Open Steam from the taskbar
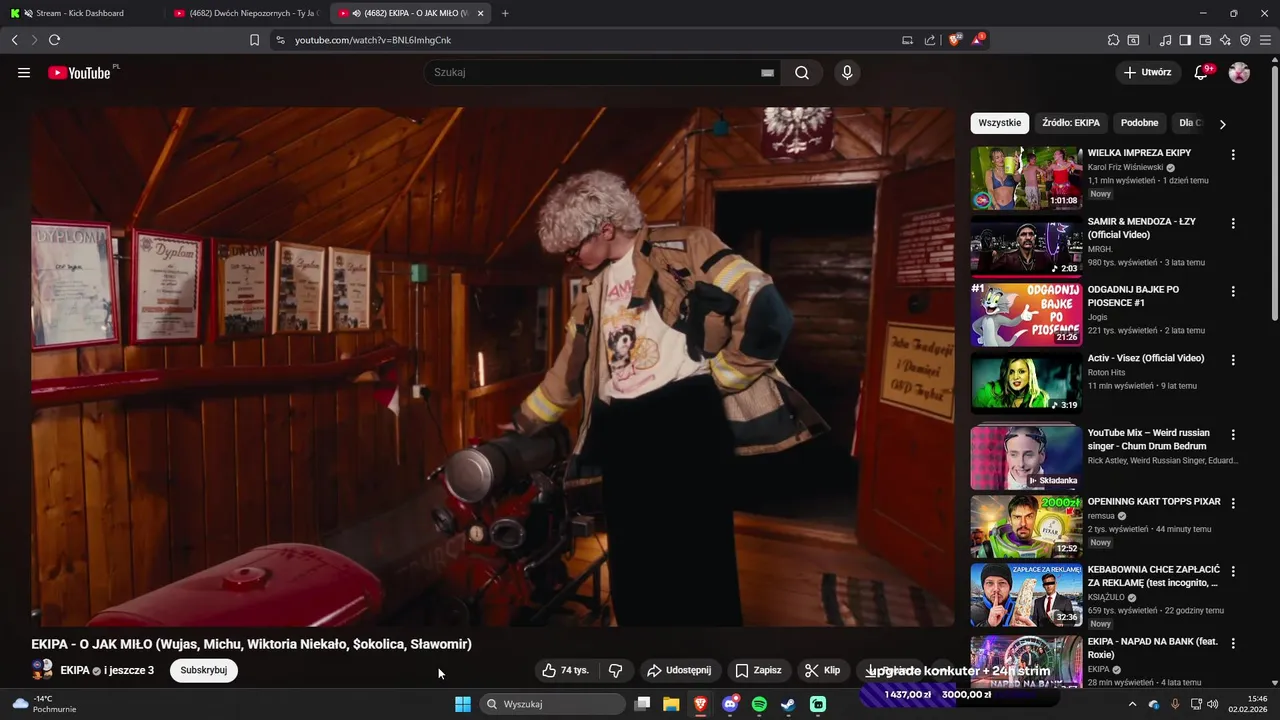The width and height of the screenshot is (1280, 720). [788, 704]
